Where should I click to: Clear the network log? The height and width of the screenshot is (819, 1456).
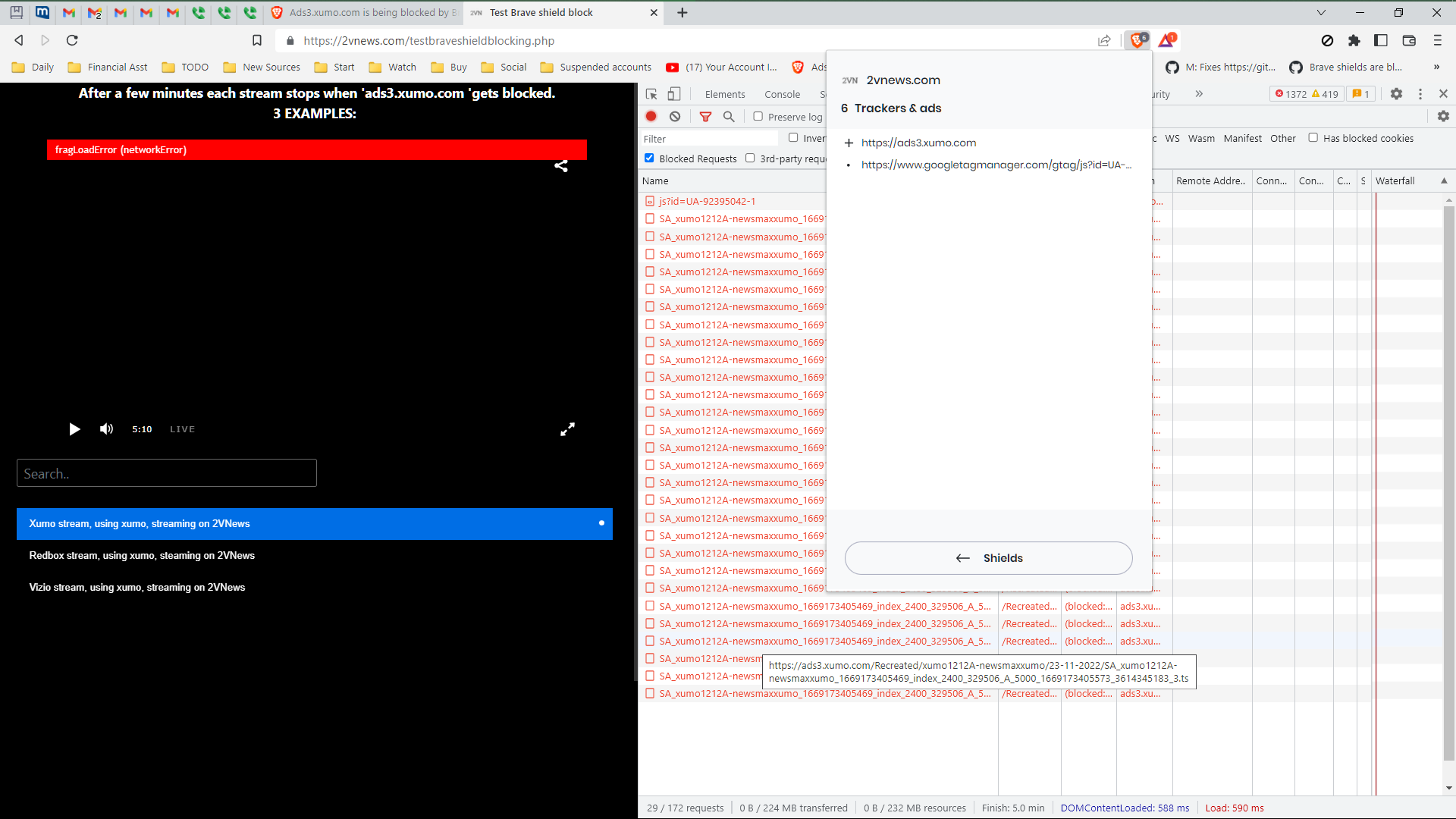click(x=676, y=116)
